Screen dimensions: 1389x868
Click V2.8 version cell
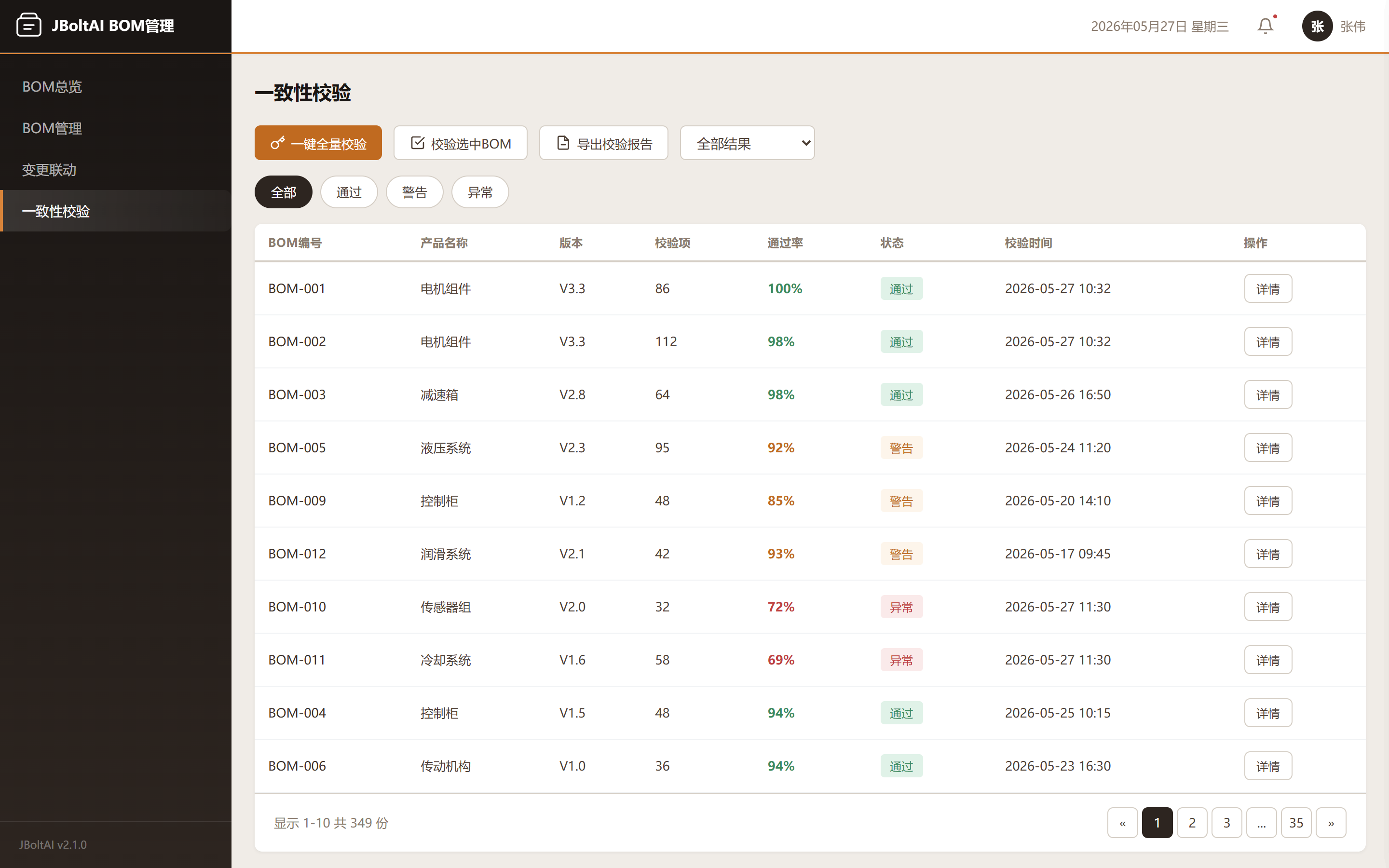tap(572, 394)
